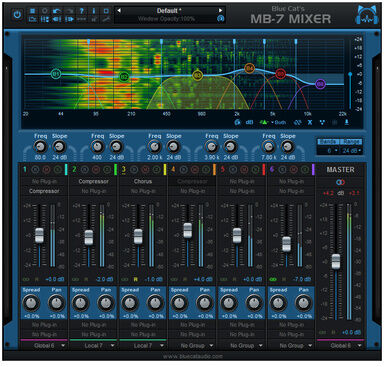This screenshot has width=384, height=367.
Task: Click the info 'i' icon in toolbar
Action: tap(94, 11)
